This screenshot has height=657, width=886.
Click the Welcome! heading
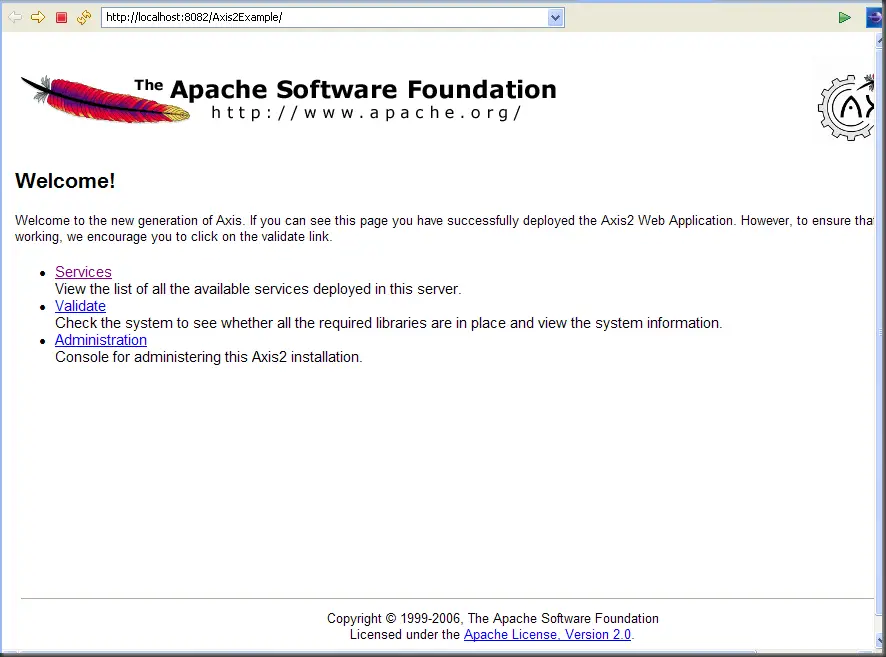point(65,181)
